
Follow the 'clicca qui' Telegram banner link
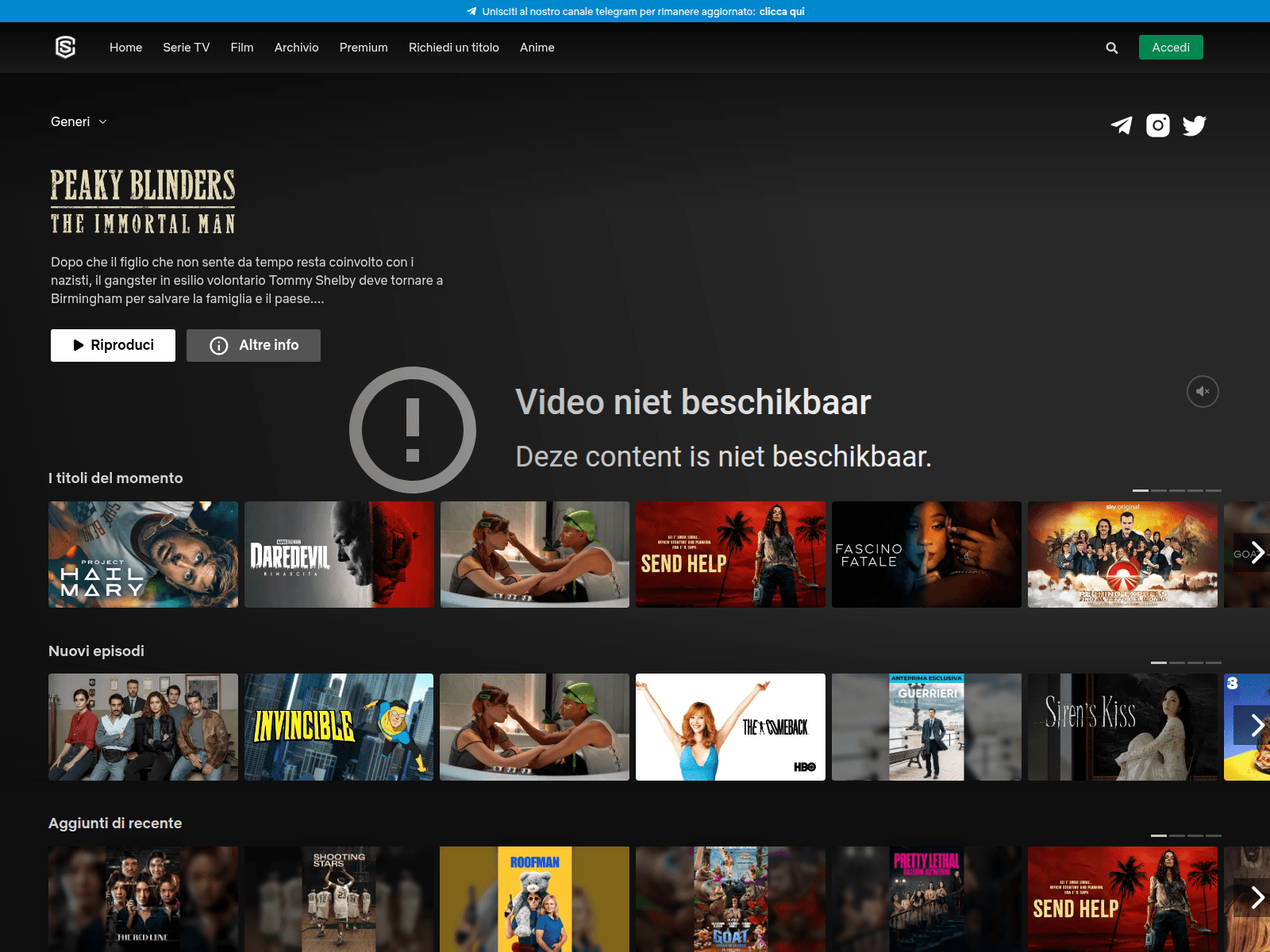(x=781, y=11)
